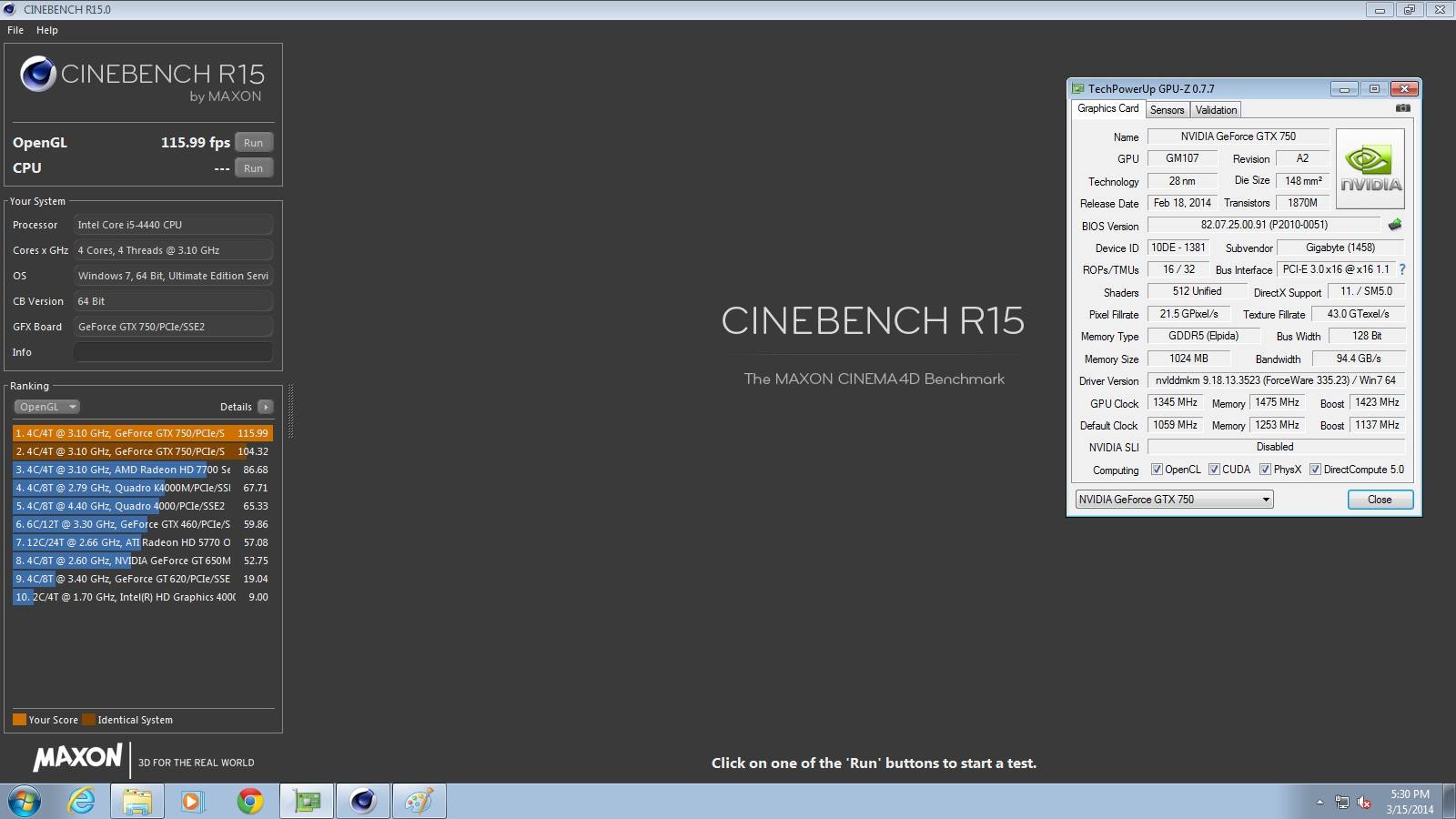Click the Cinebench R15 sphere logo

coord(38,74)
